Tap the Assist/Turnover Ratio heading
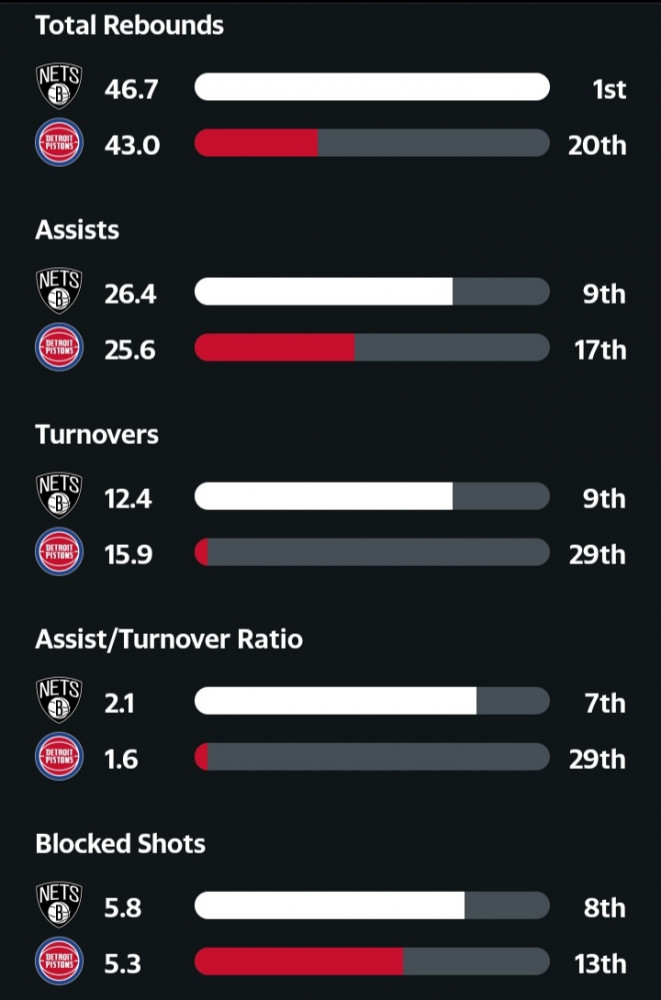 pos(168,638)
